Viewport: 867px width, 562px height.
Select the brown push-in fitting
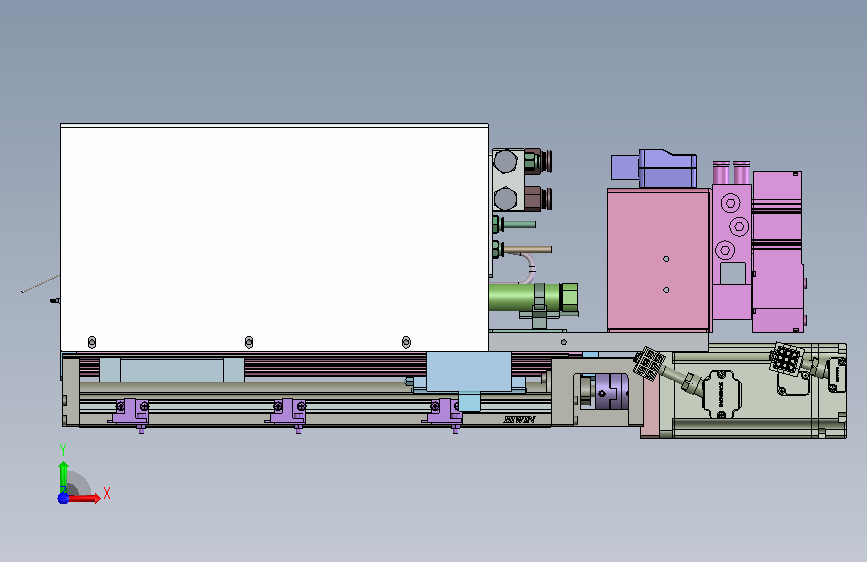(x=537, y=199)
